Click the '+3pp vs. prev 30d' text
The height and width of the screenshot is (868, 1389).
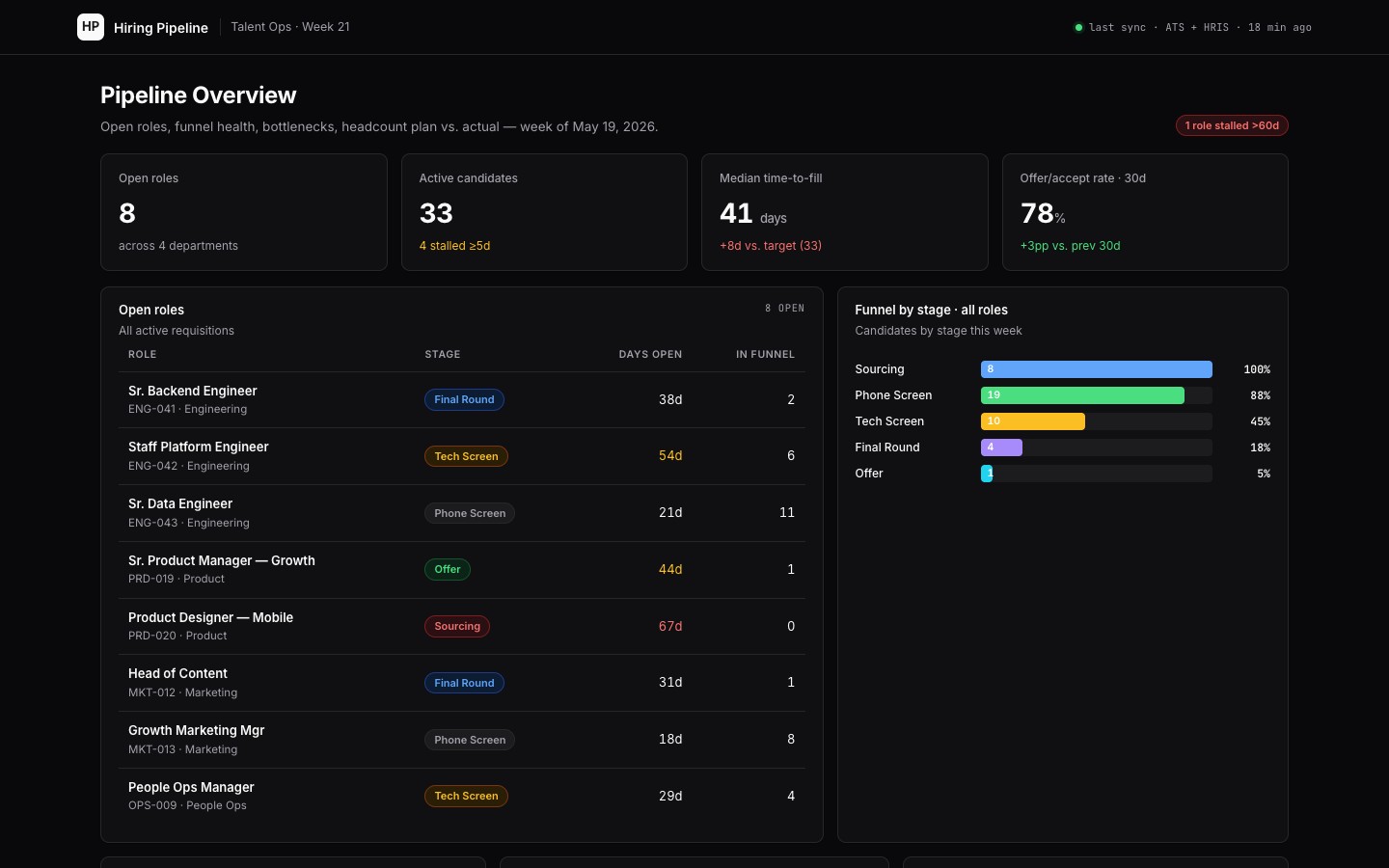[x=1070, y=246]
